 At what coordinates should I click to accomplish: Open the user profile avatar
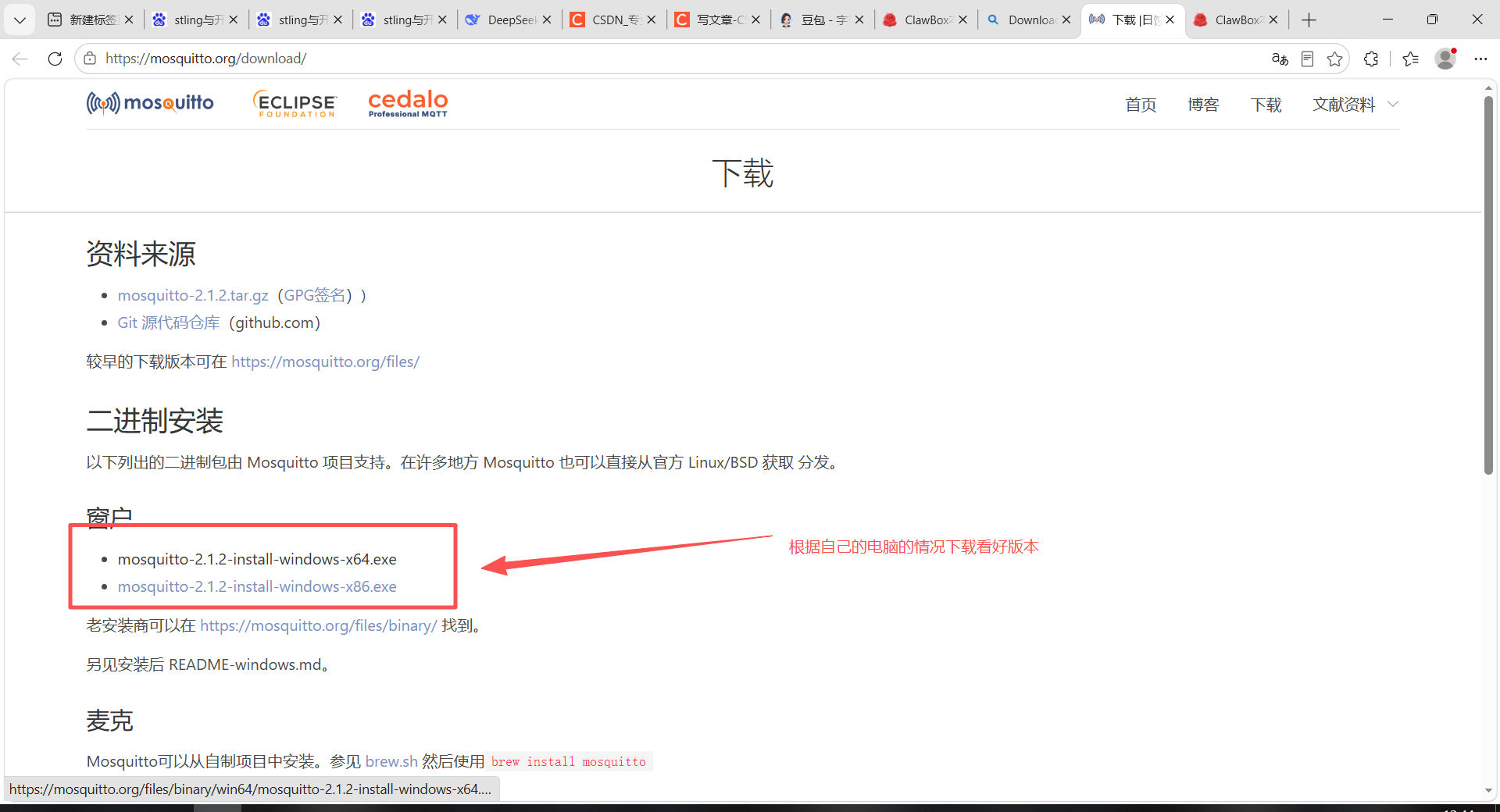(1445, 59)
